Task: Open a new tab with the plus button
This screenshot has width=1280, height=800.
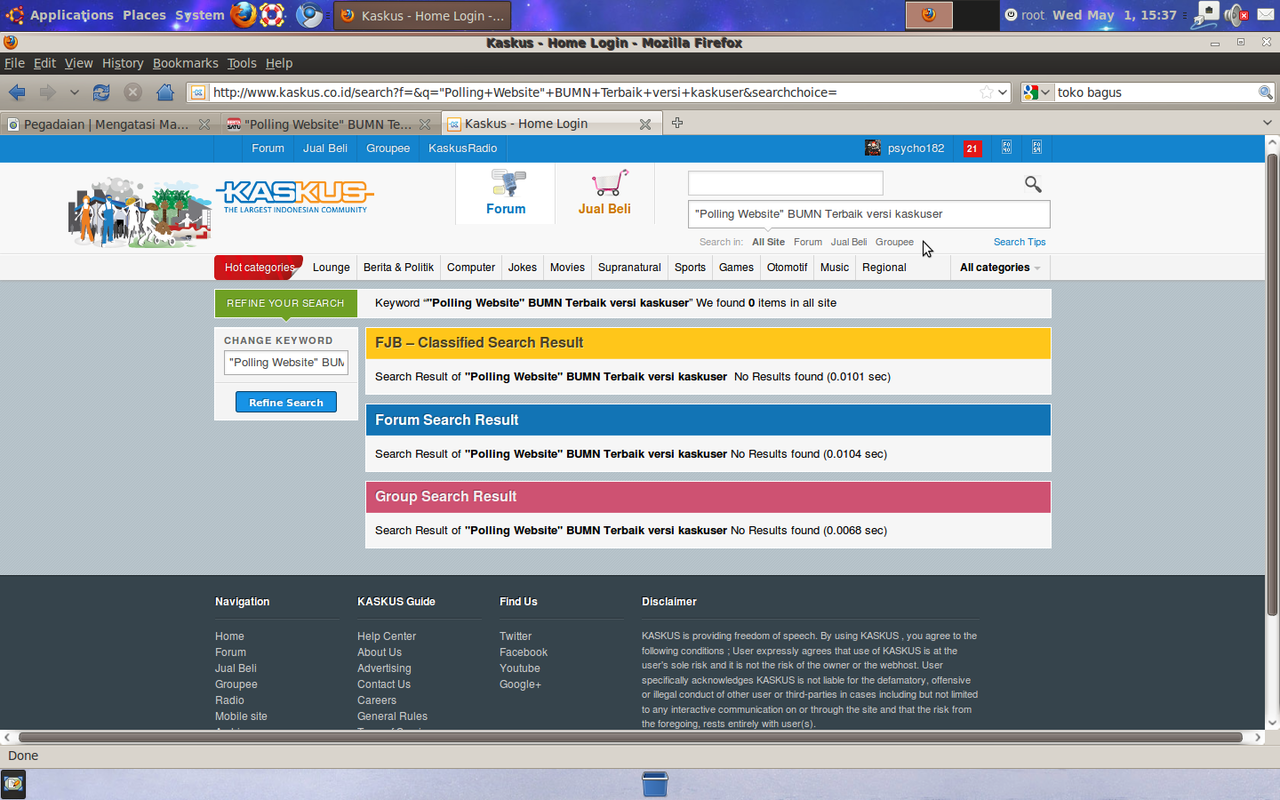Action: (x=677, y=123)
